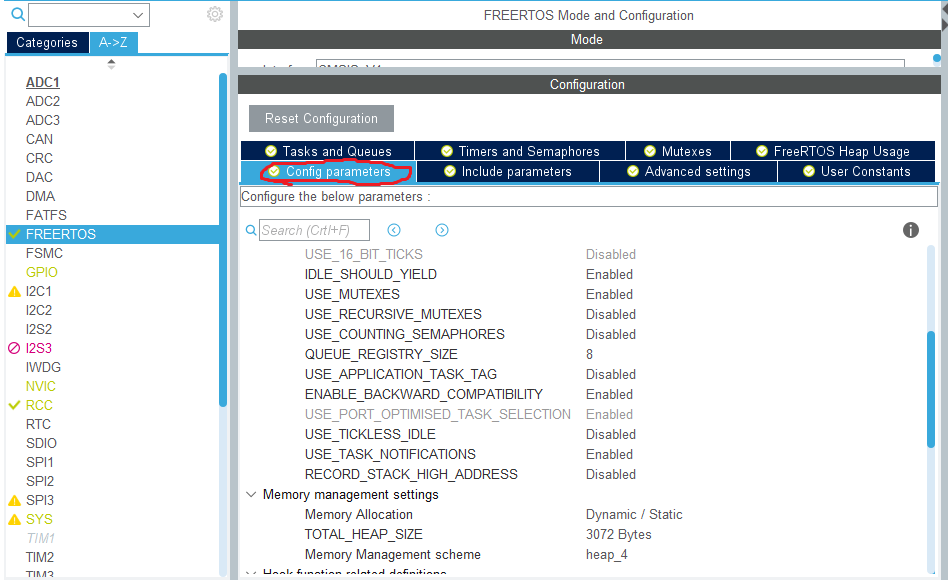Open the Timers and Semaphores tab
948x580 pixels.
(520, 151)
